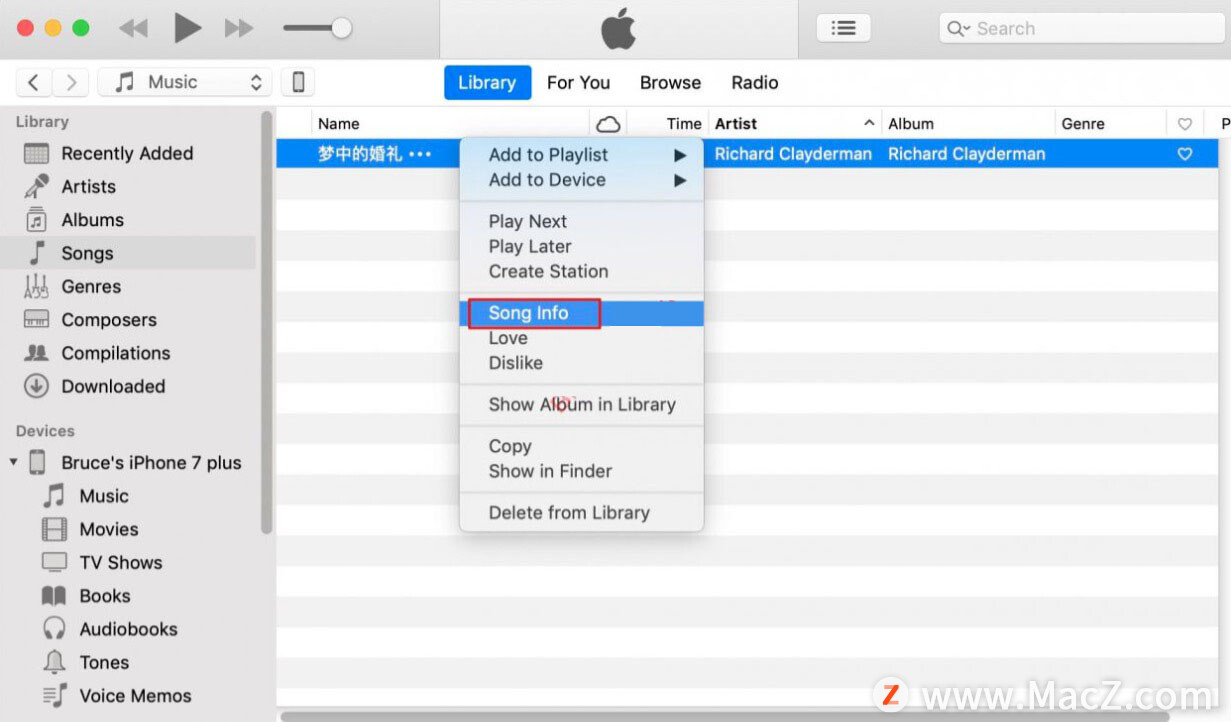Click the song name 梦中的婚礼
The width and height of the screenshot is (1231, 722).
(360, 154)
